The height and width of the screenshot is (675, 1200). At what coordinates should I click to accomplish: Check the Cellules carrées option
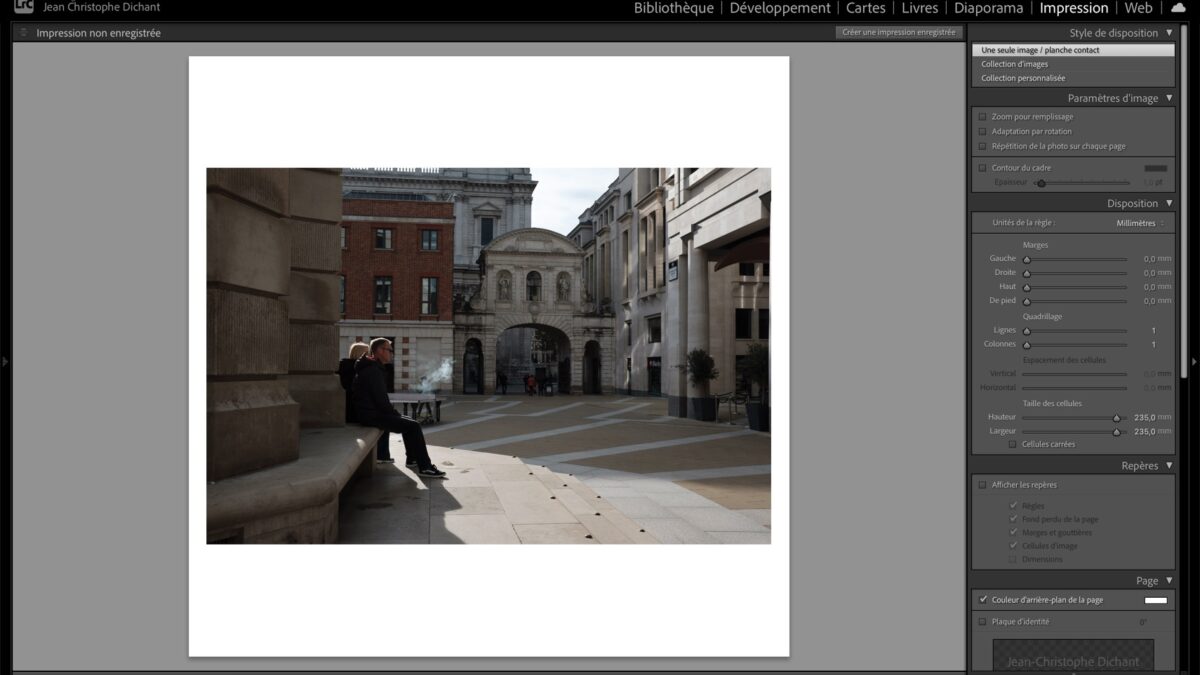(x=1012, y=444)
